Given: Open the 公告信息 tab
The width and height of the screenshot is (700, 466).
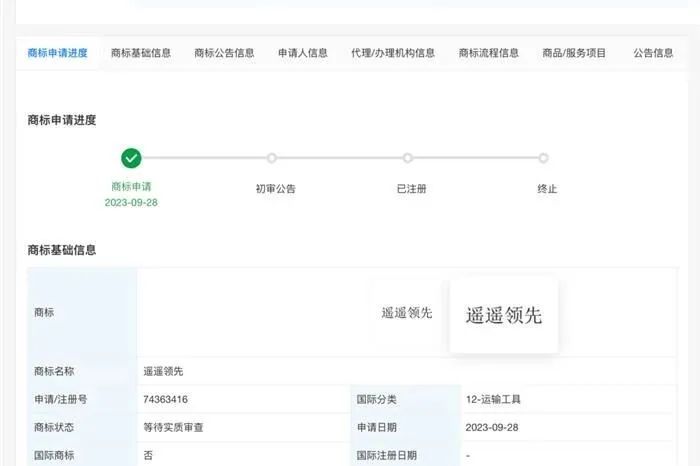Looking at the screenshot, I should click(x=653, y=53).
